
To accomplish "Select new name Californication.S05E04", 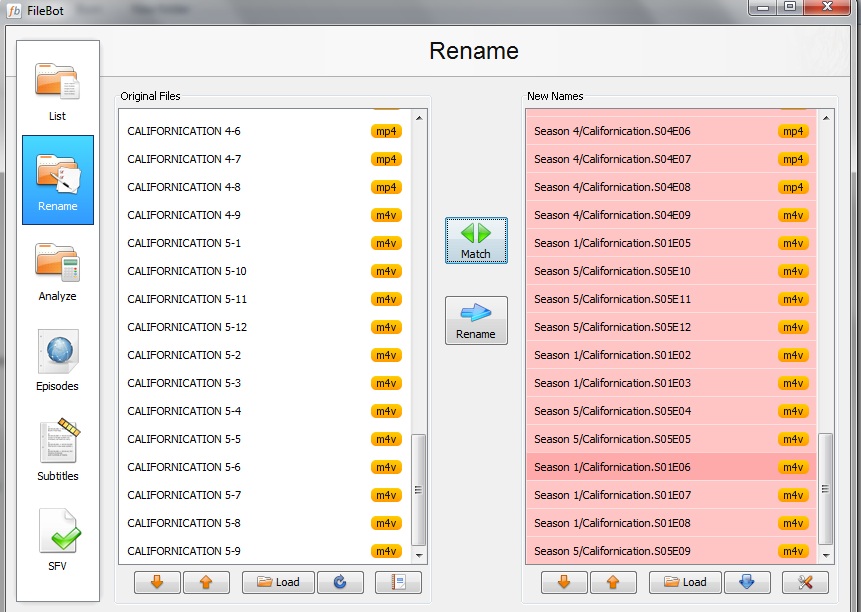I will coord(672,411).
